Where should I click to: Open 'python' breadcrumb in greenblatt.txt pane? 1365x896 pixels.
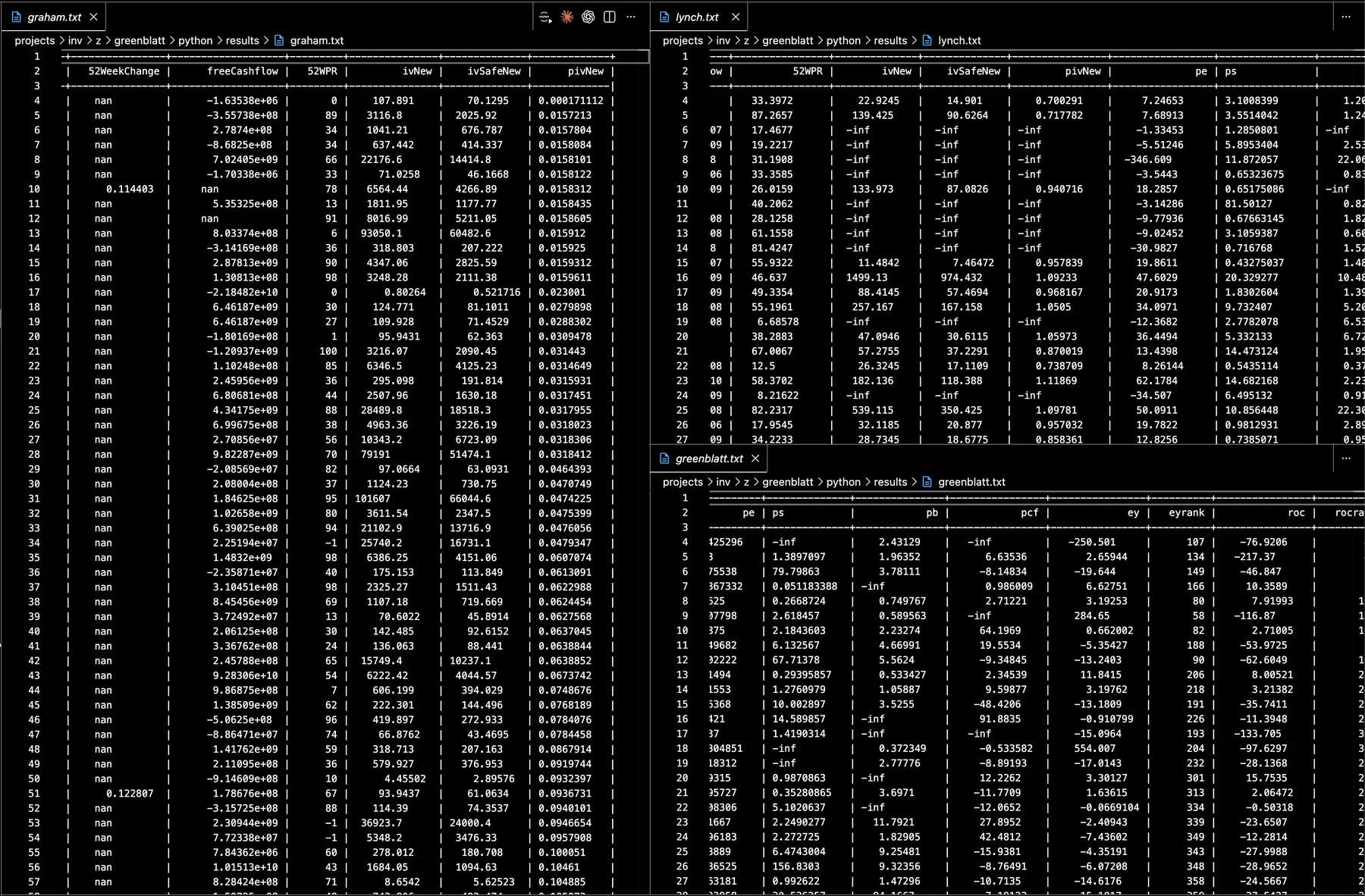coord(843,482)
